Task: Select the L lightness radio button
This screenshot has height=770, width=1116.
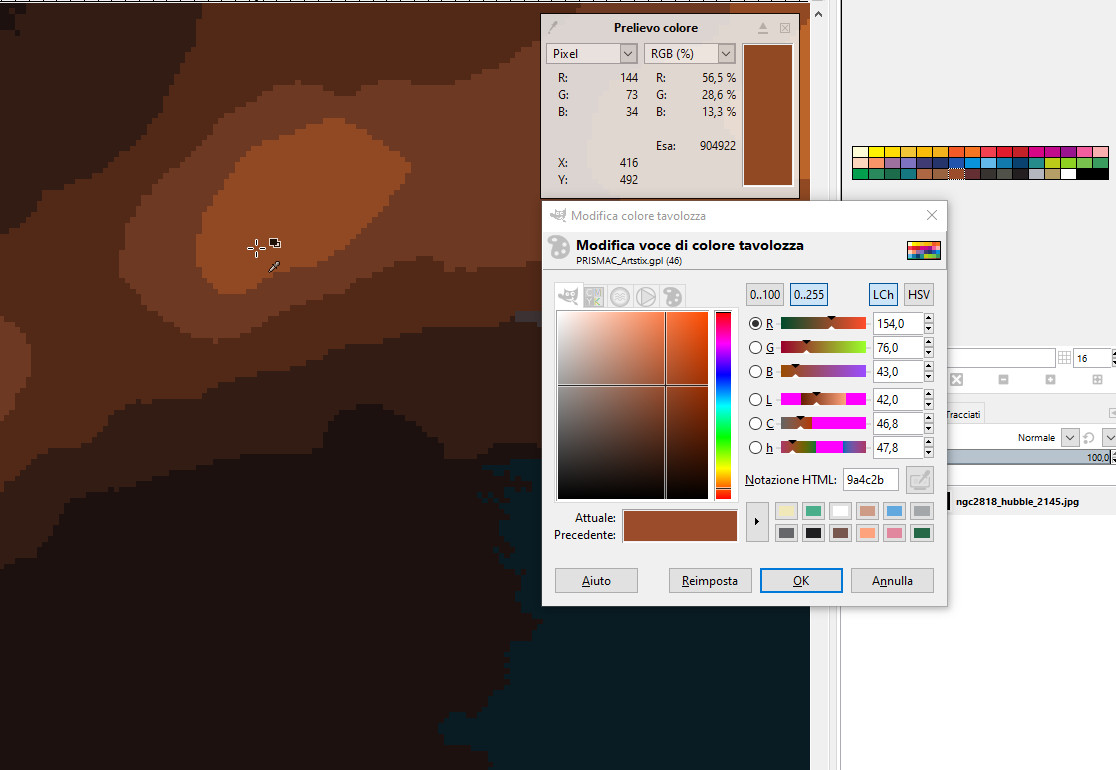Action: click(x=755, y=399)
